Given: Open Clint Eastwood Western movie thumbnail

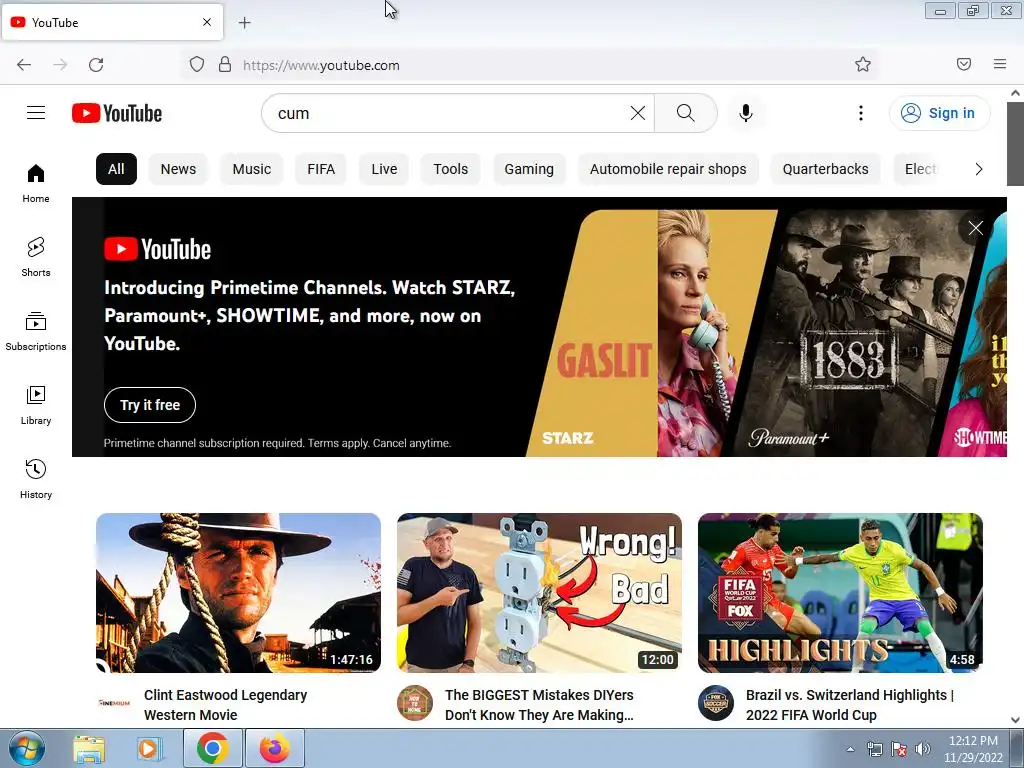Looking at the screenshot, I should click(x=238, y=593).
